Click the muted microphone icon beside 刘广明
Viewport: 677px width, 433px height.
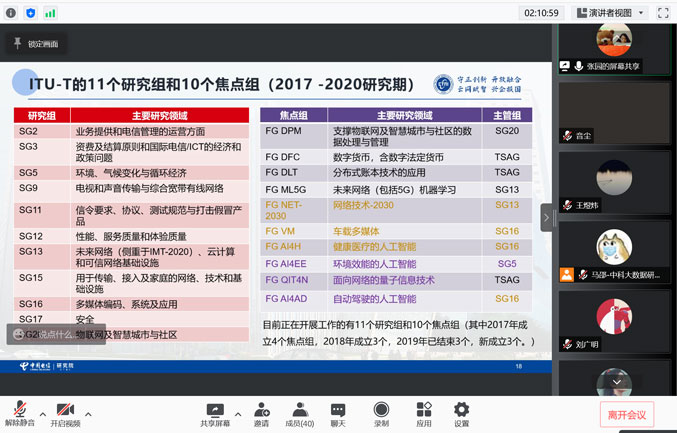pyautogui.click(x=567, y=344)
